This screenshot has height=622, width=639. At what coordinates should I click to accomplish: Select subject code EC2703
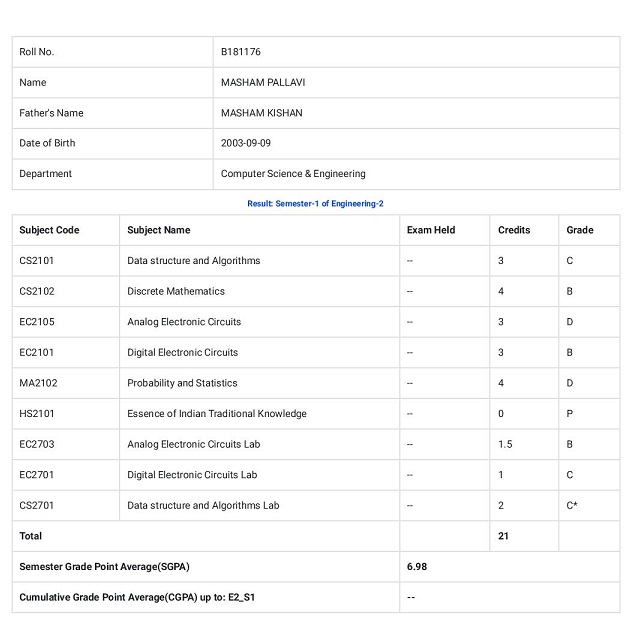click(37, 444)
